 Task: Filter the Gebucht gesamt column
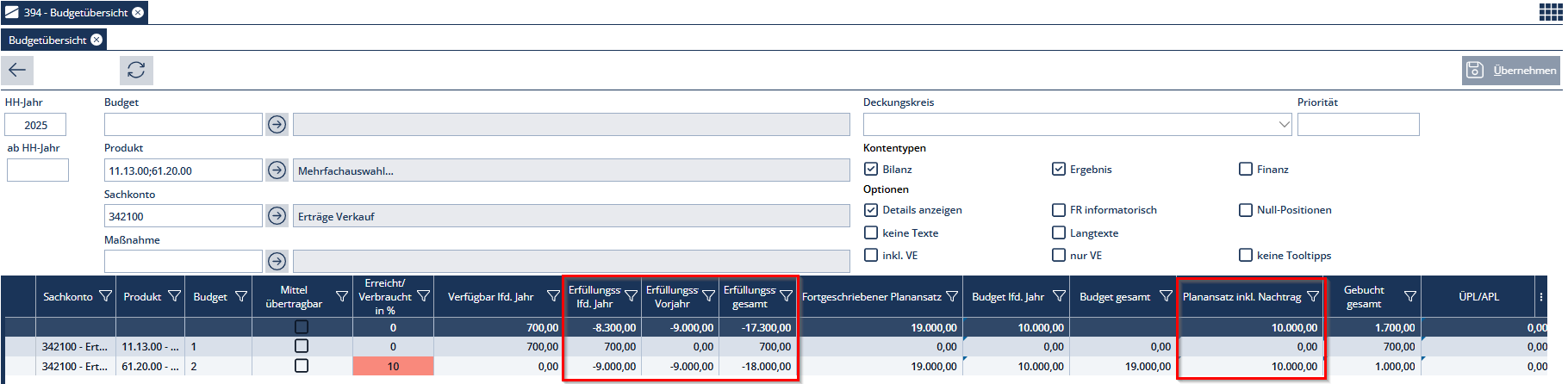1409,296
